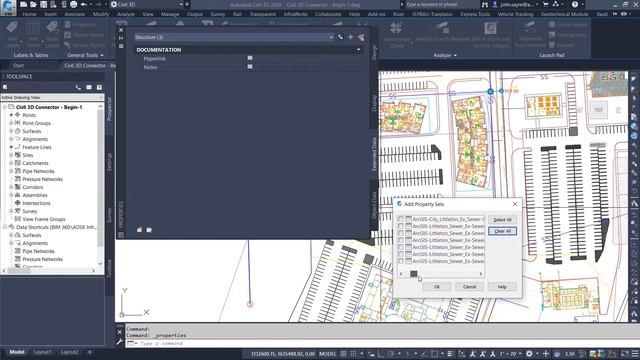640x360 pixels.
Task: Click down arrow of Toolspace tree vertical scrollbar
Action: 100,264
